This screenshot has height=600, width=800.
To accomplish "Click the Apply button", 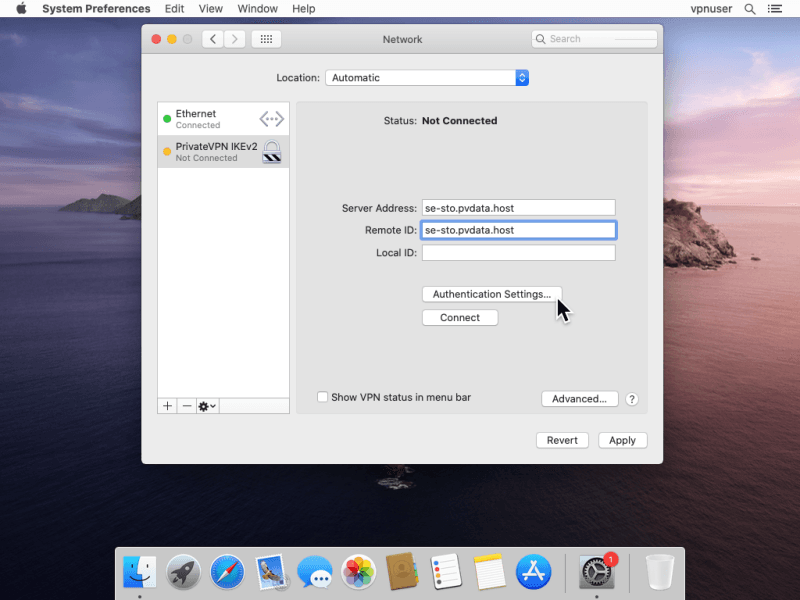I will pos(622,440).
